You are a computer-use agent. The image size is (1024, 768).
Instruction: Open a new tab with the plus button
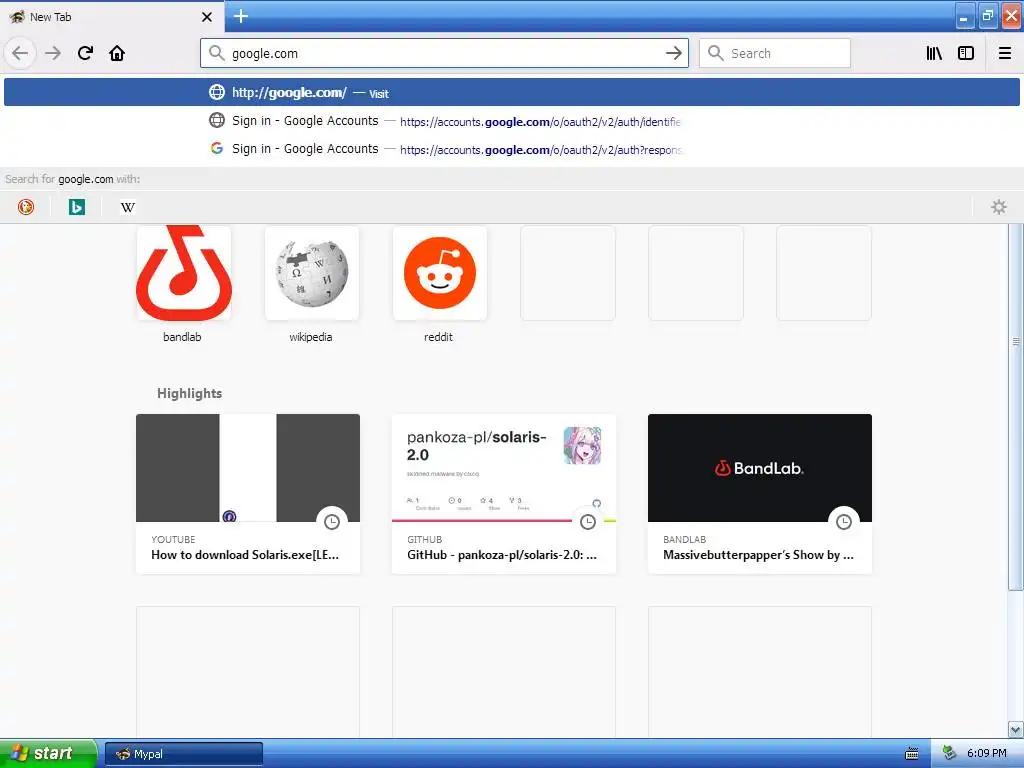point(241,16)
